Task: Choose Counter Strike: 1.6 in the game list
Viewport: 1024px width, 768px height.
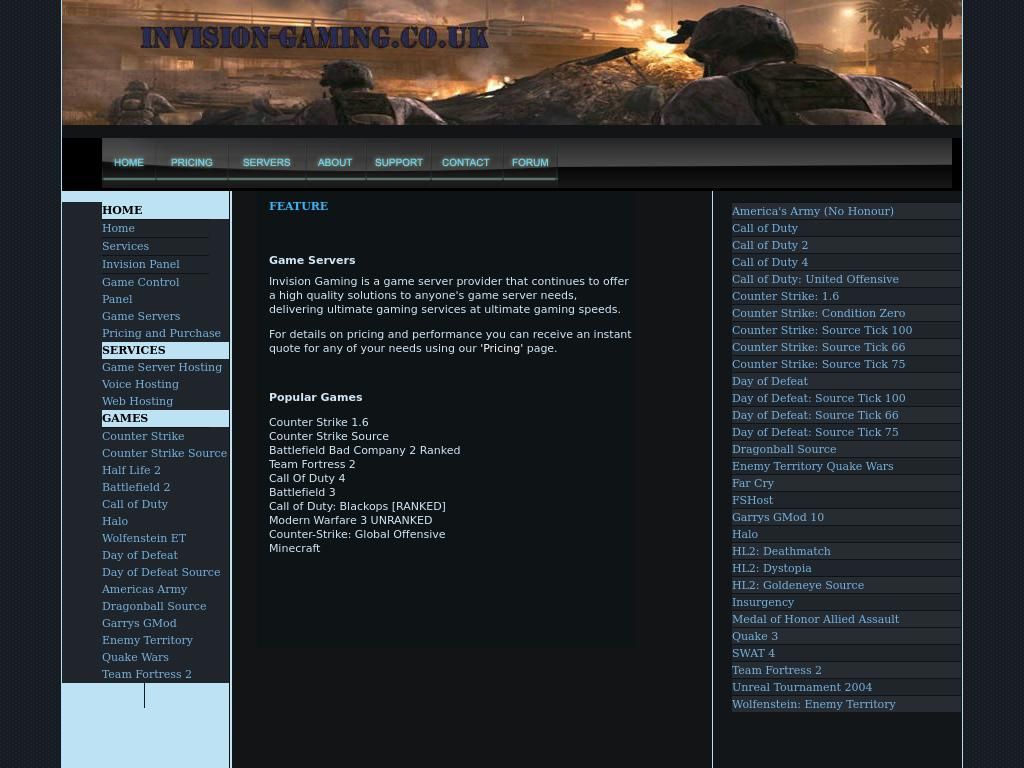Action: point(846,296)
